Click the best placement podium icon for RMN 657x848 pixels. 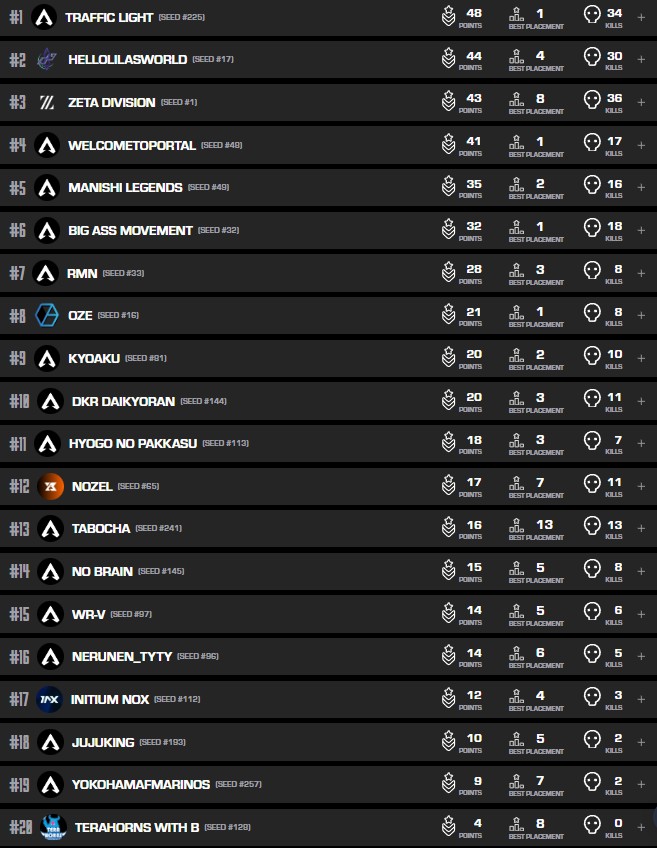tap(516, 272)
